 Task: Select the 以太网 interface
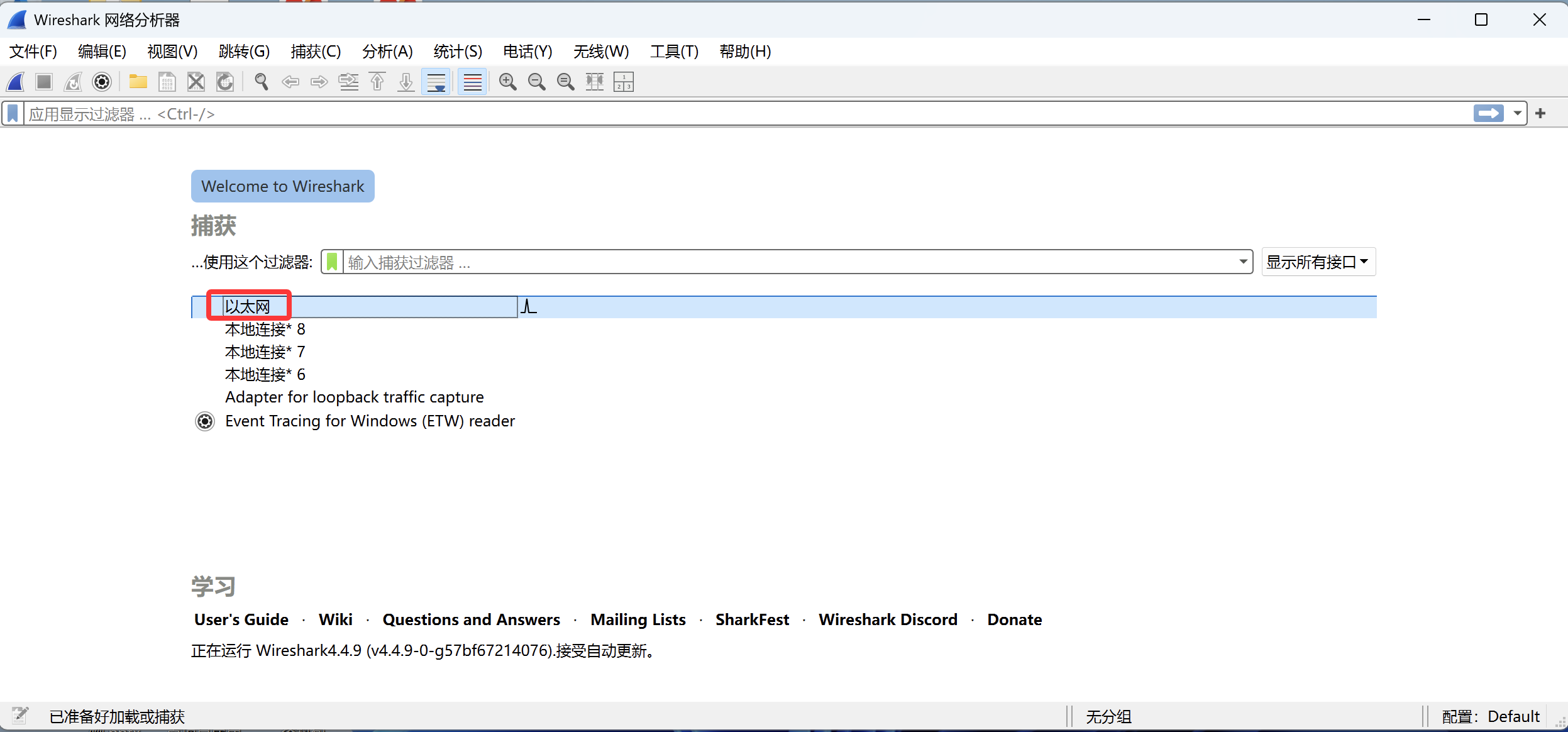tap(248, 307)
